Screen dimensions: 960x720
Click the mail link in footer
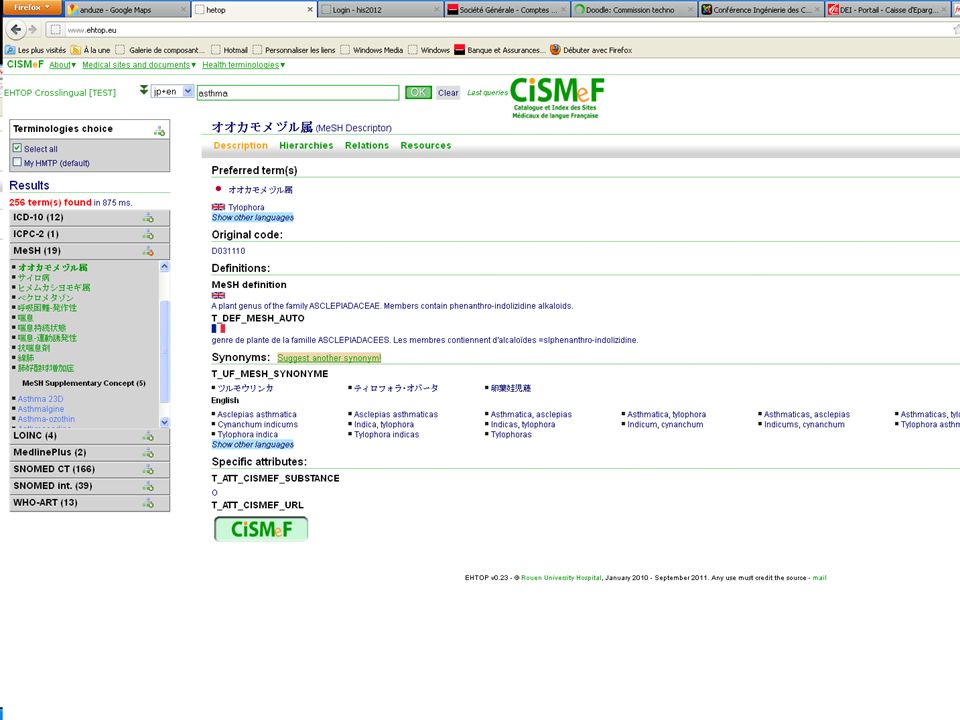[819, 578]
